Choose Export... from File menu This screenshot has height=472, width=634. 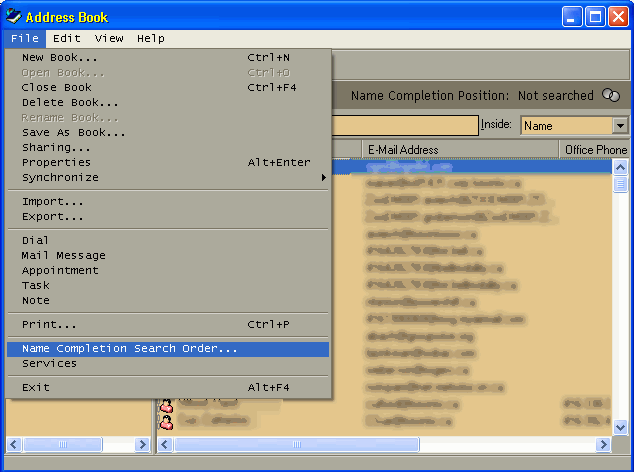click(x=168, y=216)
